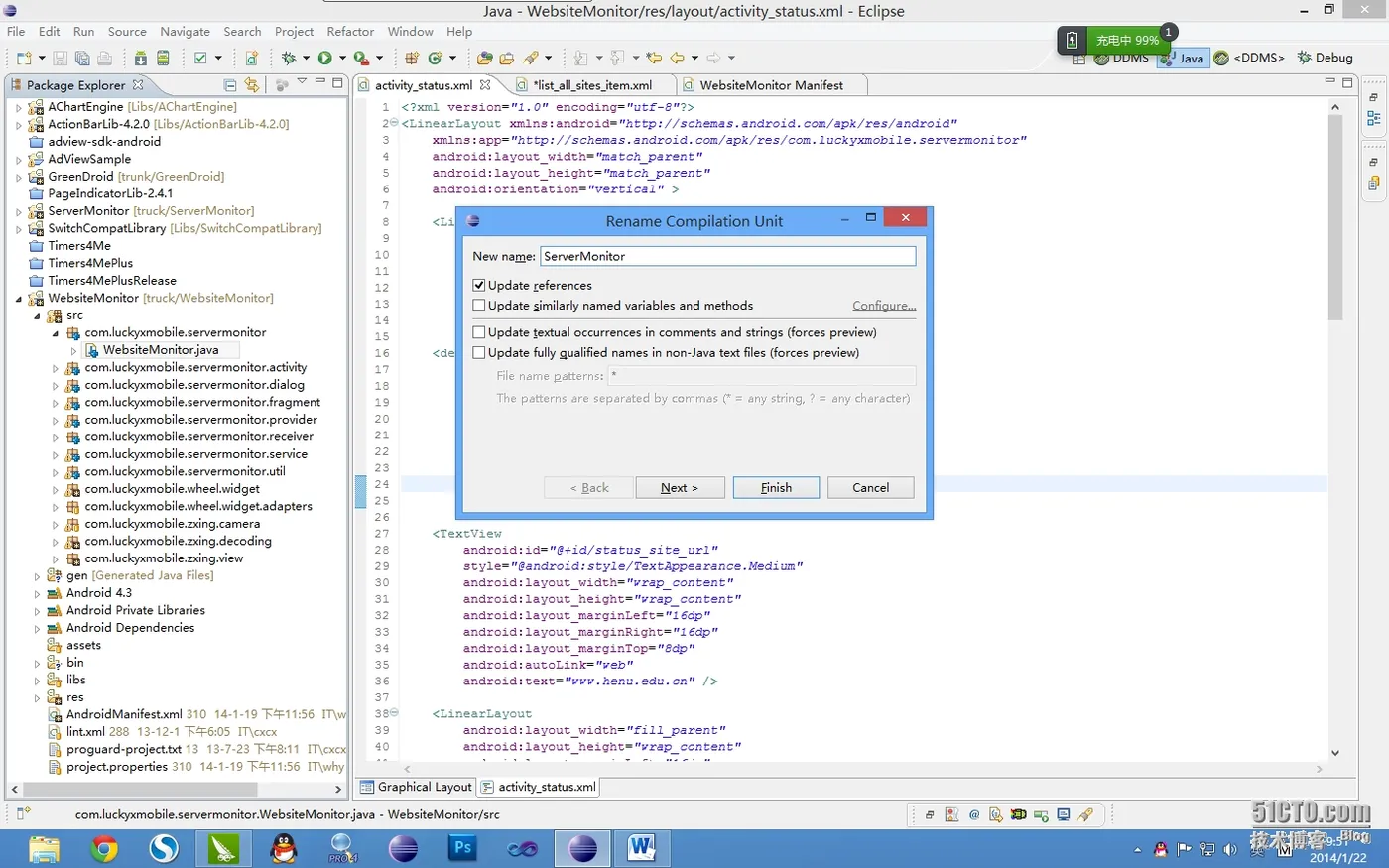Image resolution: width=1389 pixels, height=868 pixels.
Task: Expand the gen [Generated Java Files] folder
Action: tap(38, 576)
